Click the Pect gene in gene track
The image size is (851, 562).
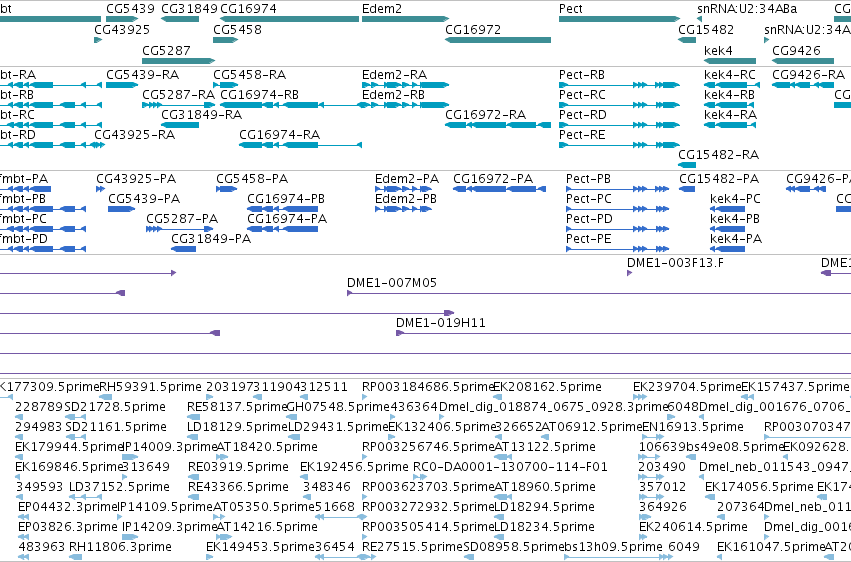tap(619, 19)
